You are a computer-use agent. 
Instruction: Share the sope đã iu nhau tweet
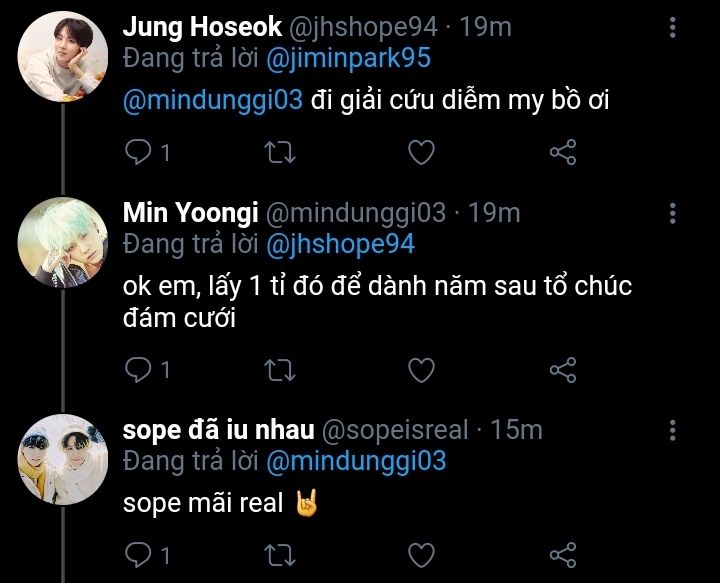(x=564, y=554)
